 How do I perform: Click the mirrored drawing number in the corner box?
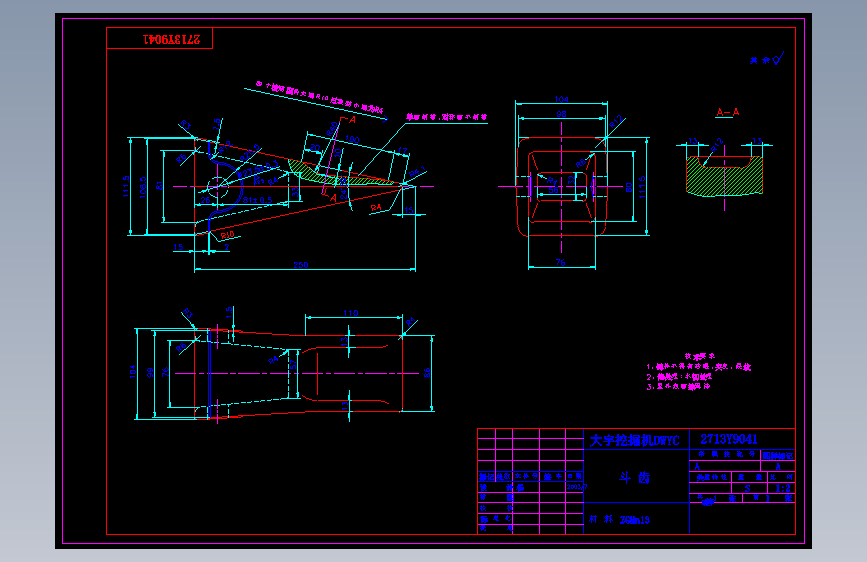(171, 39)
